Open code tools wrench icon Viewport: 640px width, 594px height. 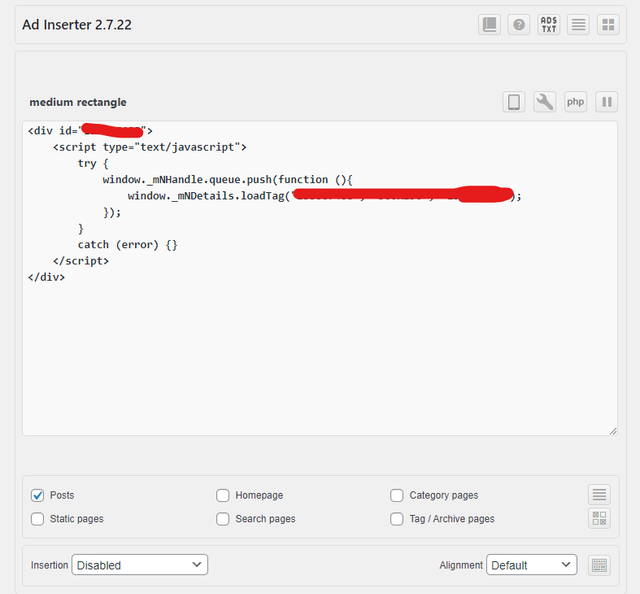tap(544, 102)
